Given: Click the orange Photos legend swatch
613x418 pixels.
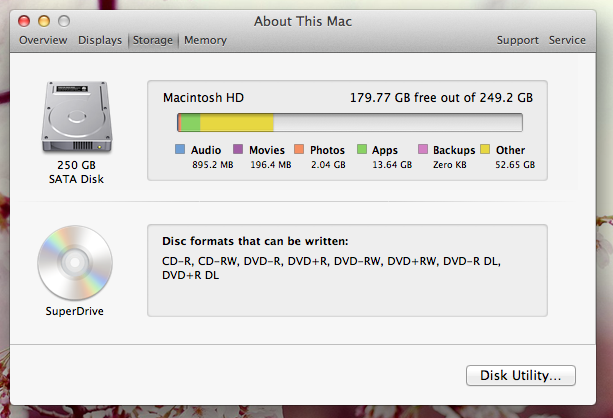Looking at the screenshot, I should [299, 149].
